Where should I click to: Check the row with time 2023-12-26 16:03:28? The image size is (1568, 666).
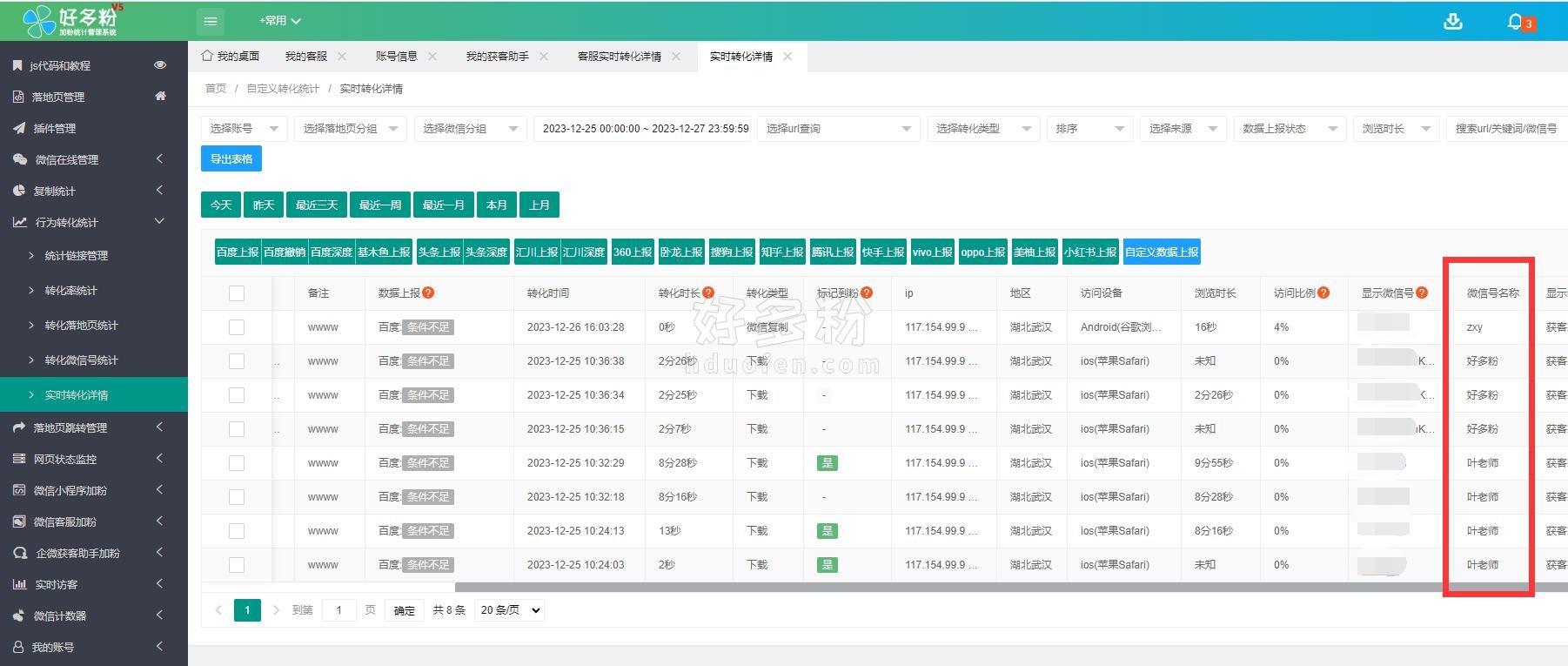point(237,327)
